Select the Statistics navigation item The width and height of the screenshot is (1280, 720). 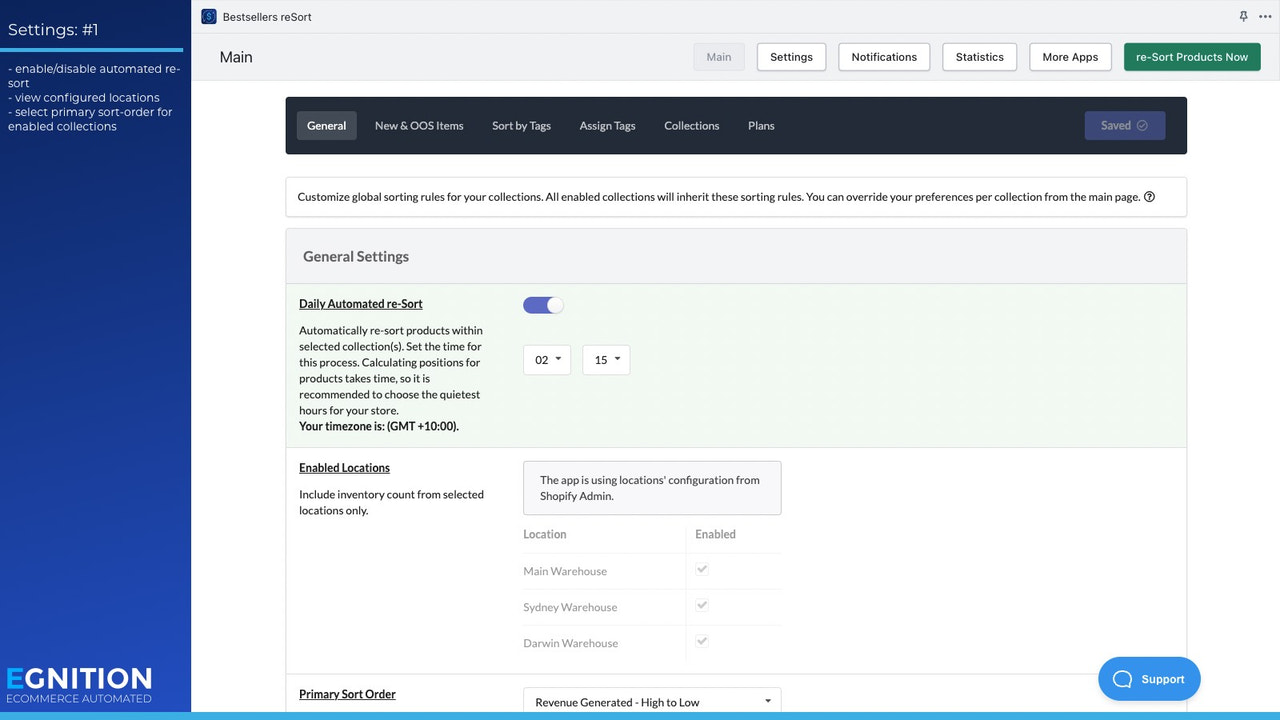[x=978, y=57]
